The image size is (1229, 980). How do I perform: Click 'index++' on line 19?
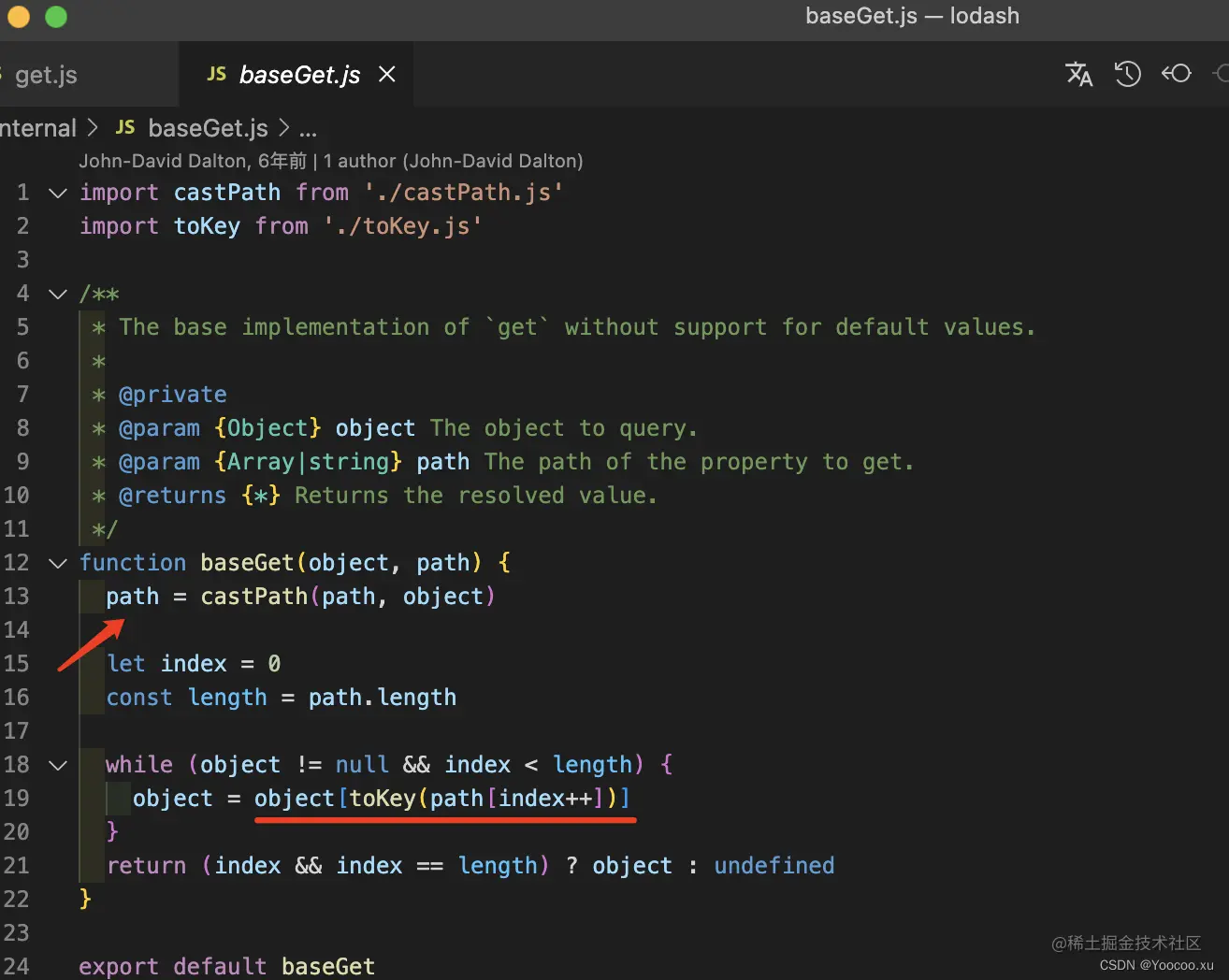click(x=545, y=799)
